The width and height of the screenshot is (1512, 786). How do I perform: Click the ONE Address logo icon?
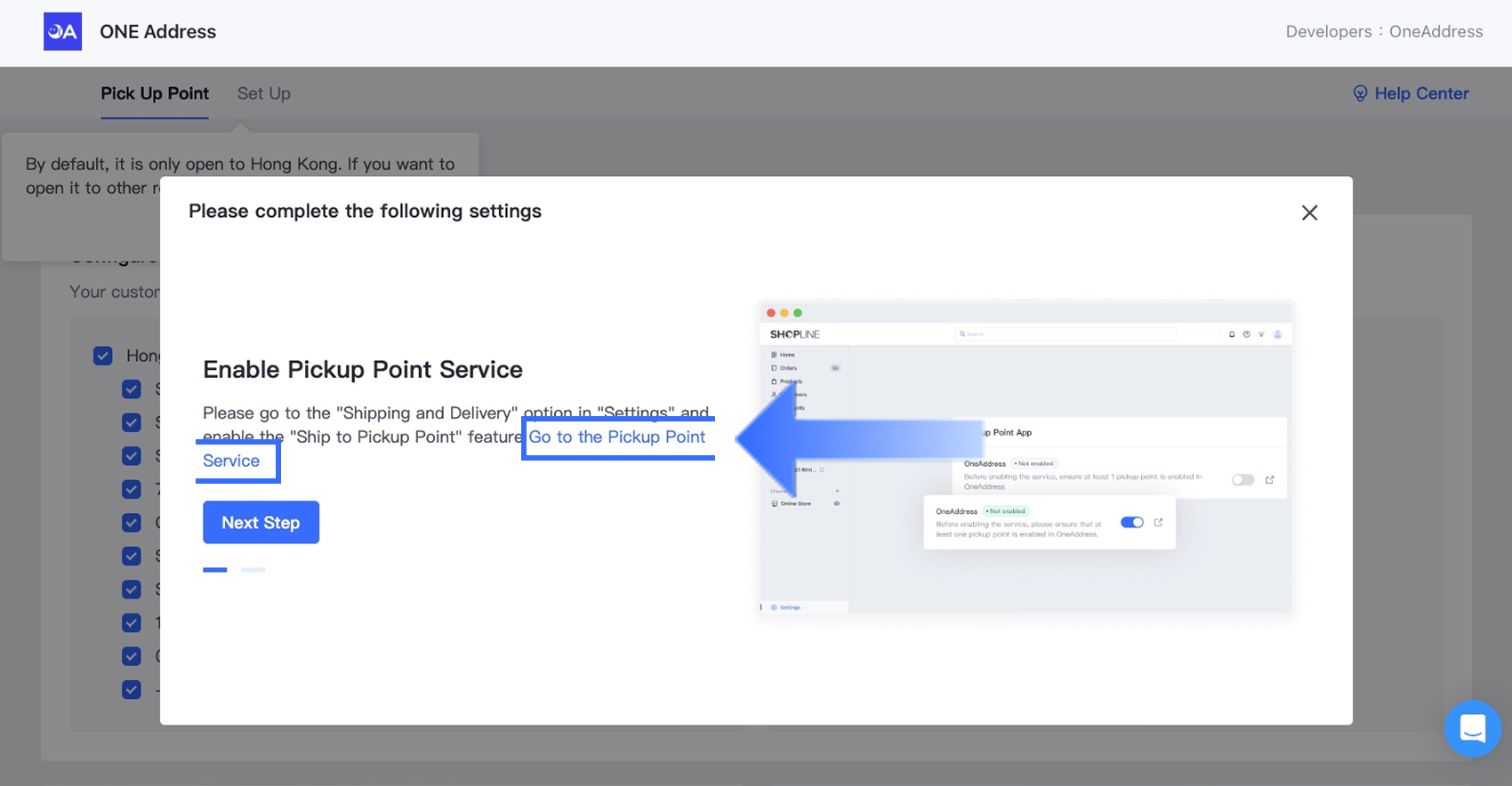coord(62,31)
